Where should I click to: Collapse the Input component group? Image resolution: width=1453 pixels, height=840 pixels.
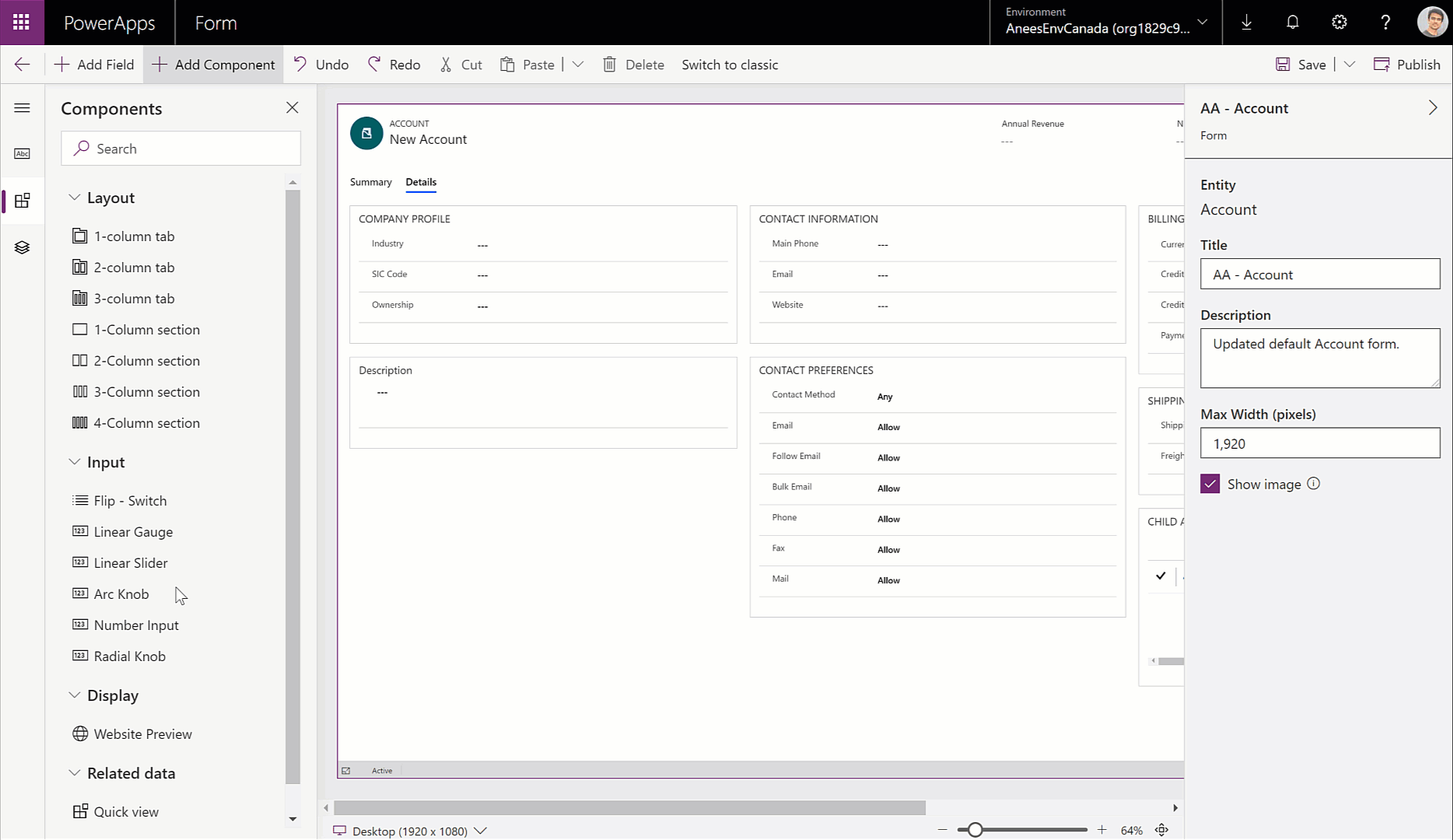pyautogui.click(x=75, y=461)
